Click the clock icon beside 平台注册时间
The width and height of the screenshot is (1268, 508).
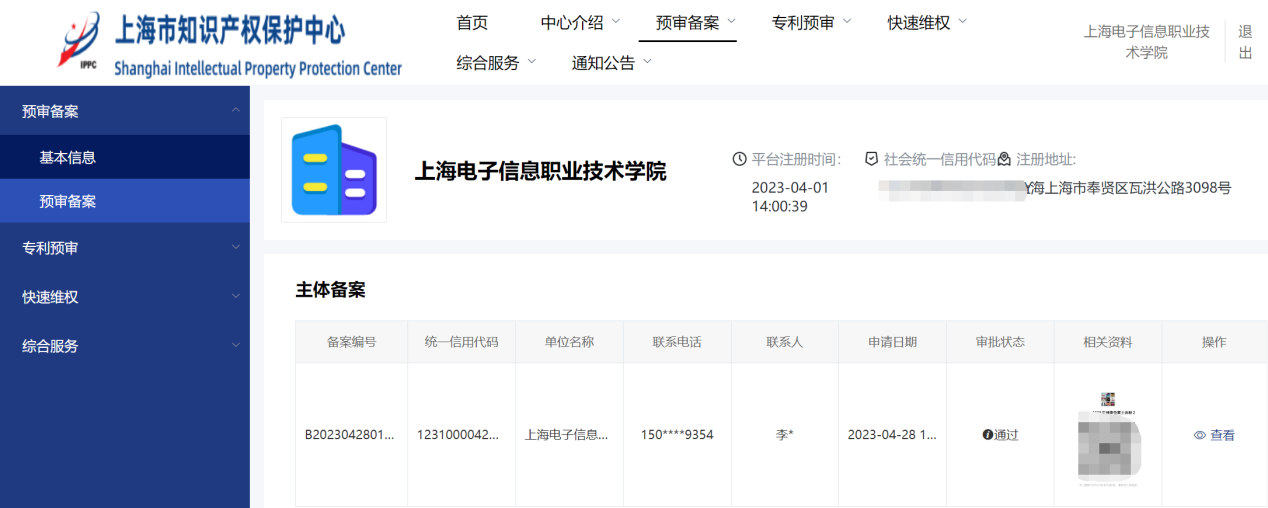pos(740,159)
